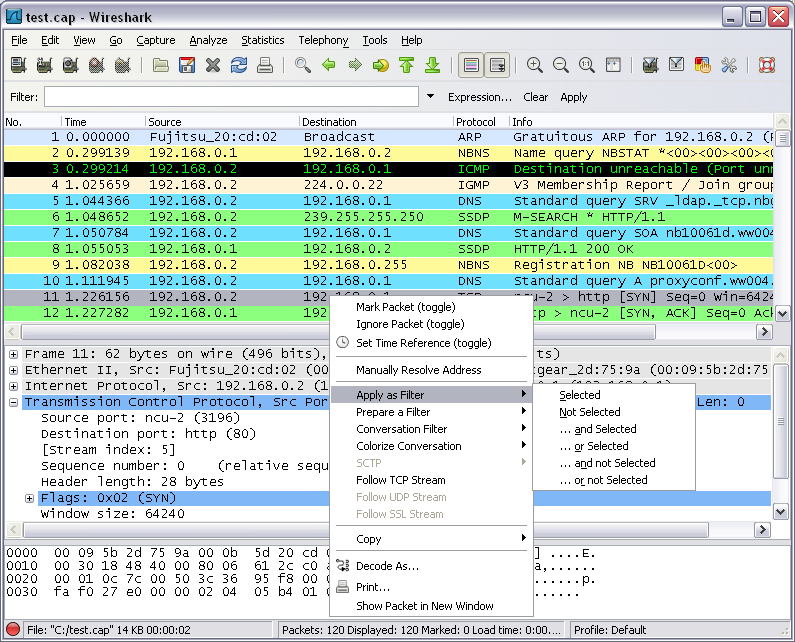Open the Filter history dropdown arrow
The width and height of the screenshot is (795, 642).
point(431,97)
